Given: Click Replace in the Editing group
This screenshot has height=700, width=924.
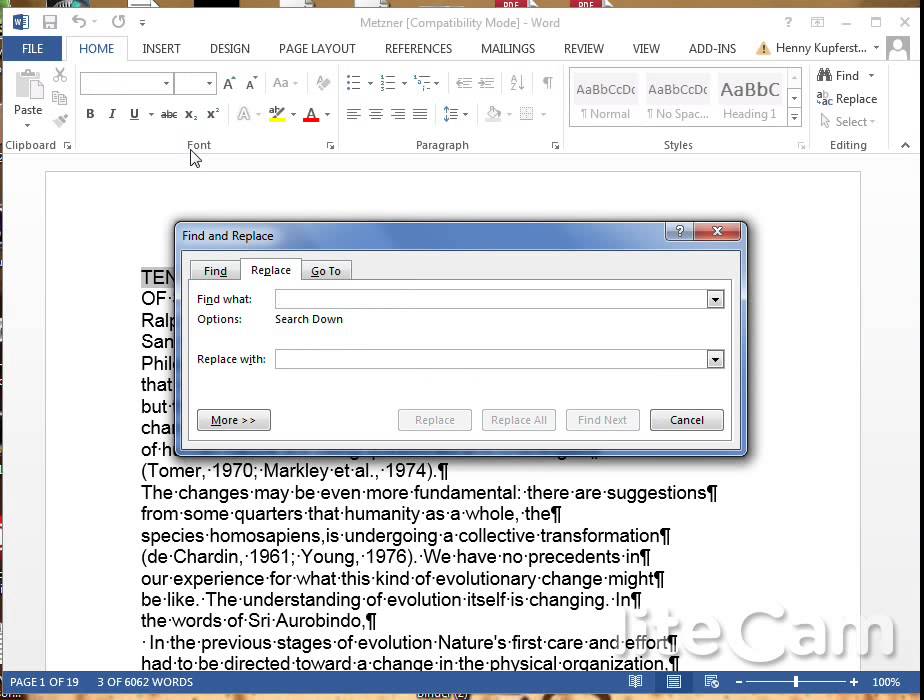Looking at the screenshot, I should click(847, 98).
